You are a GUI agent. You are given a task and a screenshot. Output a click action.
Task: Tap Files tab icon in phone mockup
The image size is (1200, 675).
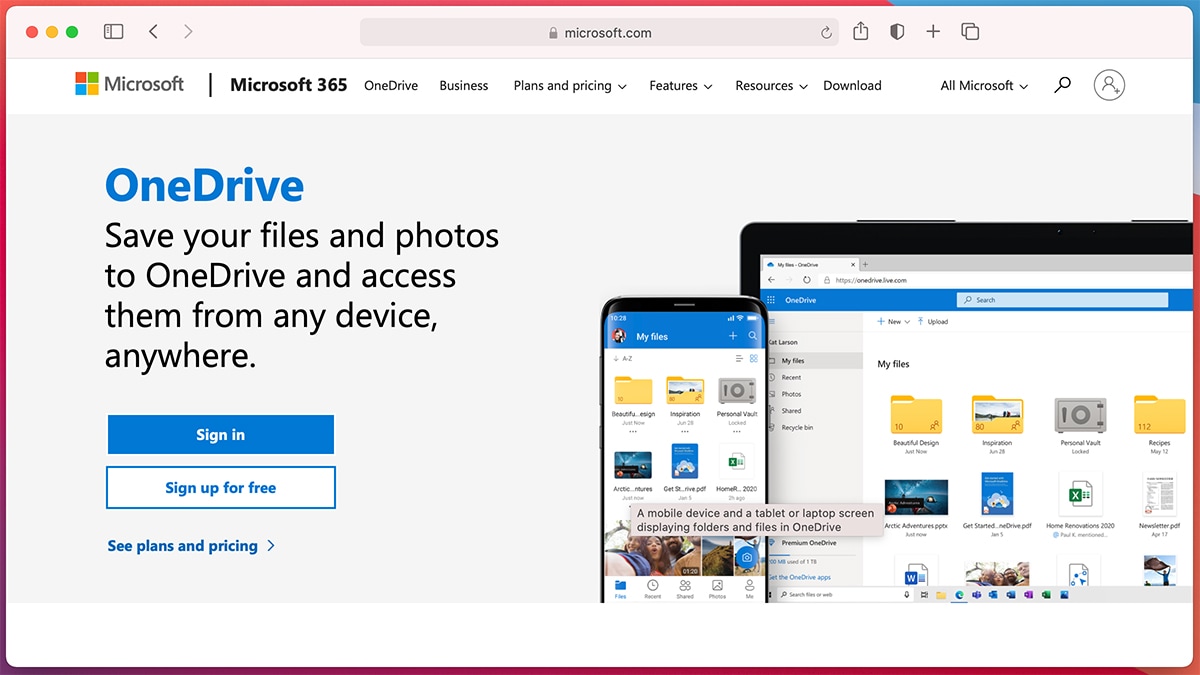click(620, 585)
